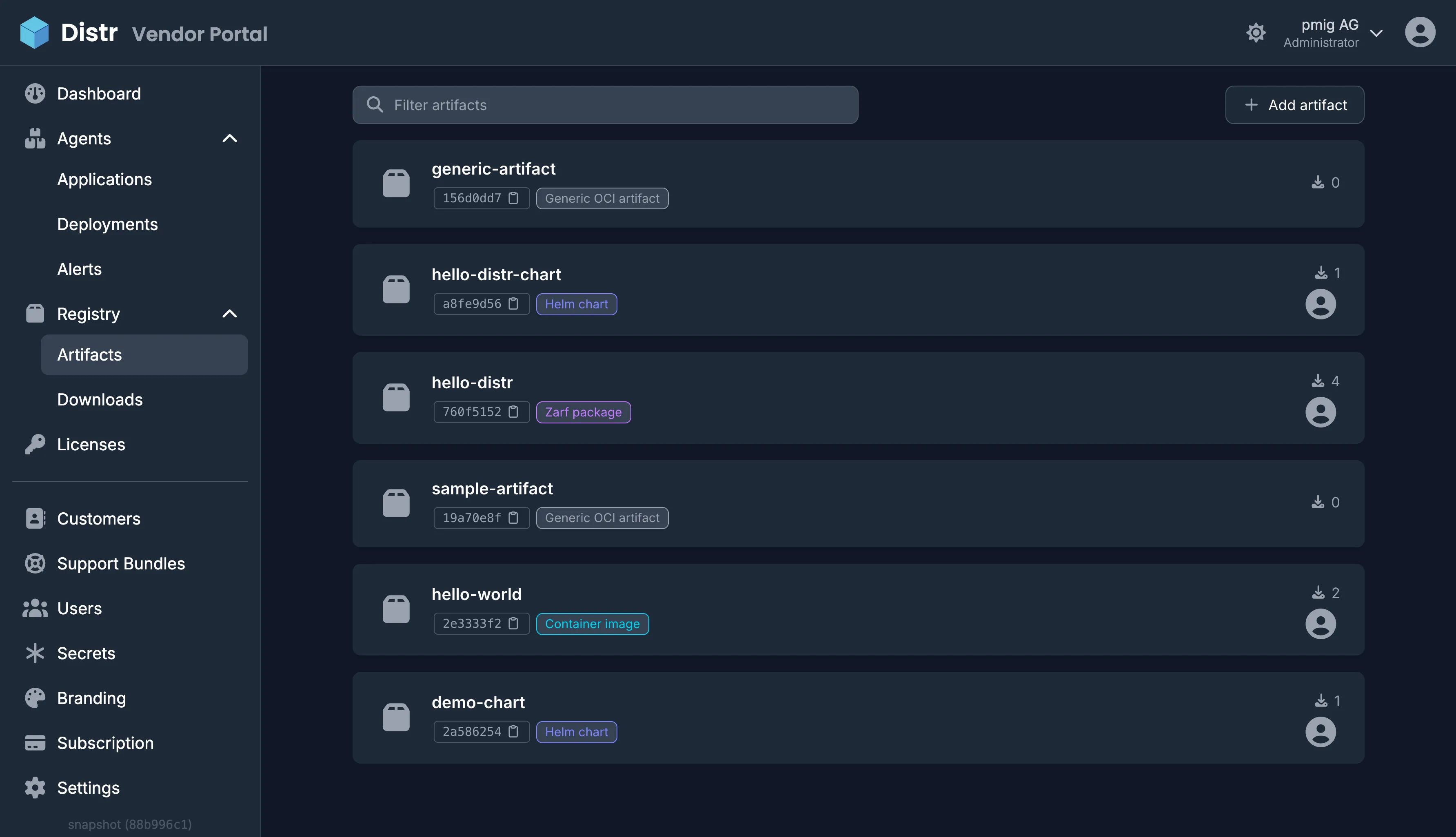
Task: Open Downloads in sidebar
Action: [x=100, y=399]
